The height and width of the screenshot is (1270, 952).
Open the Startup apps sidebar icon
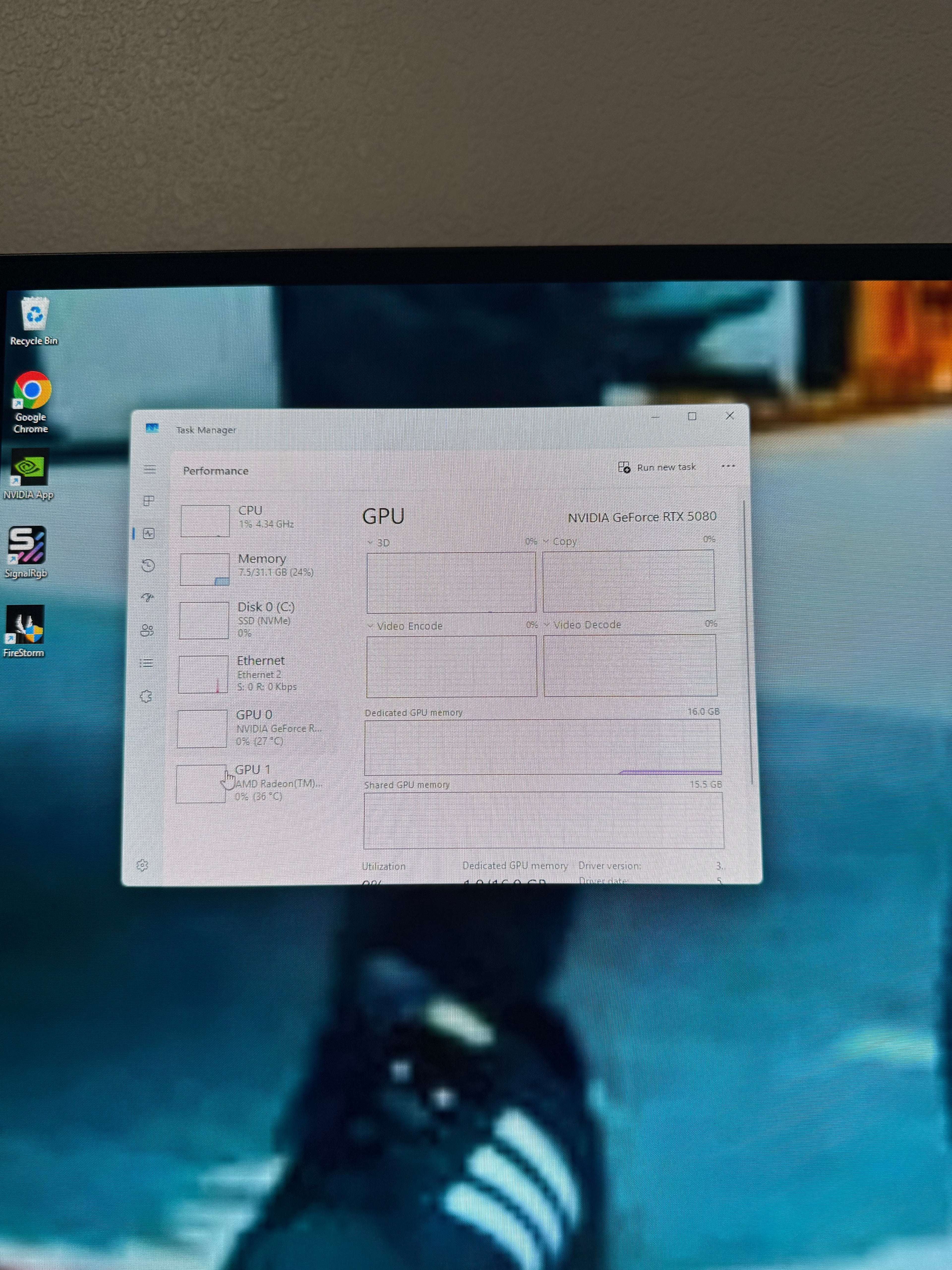148,598
